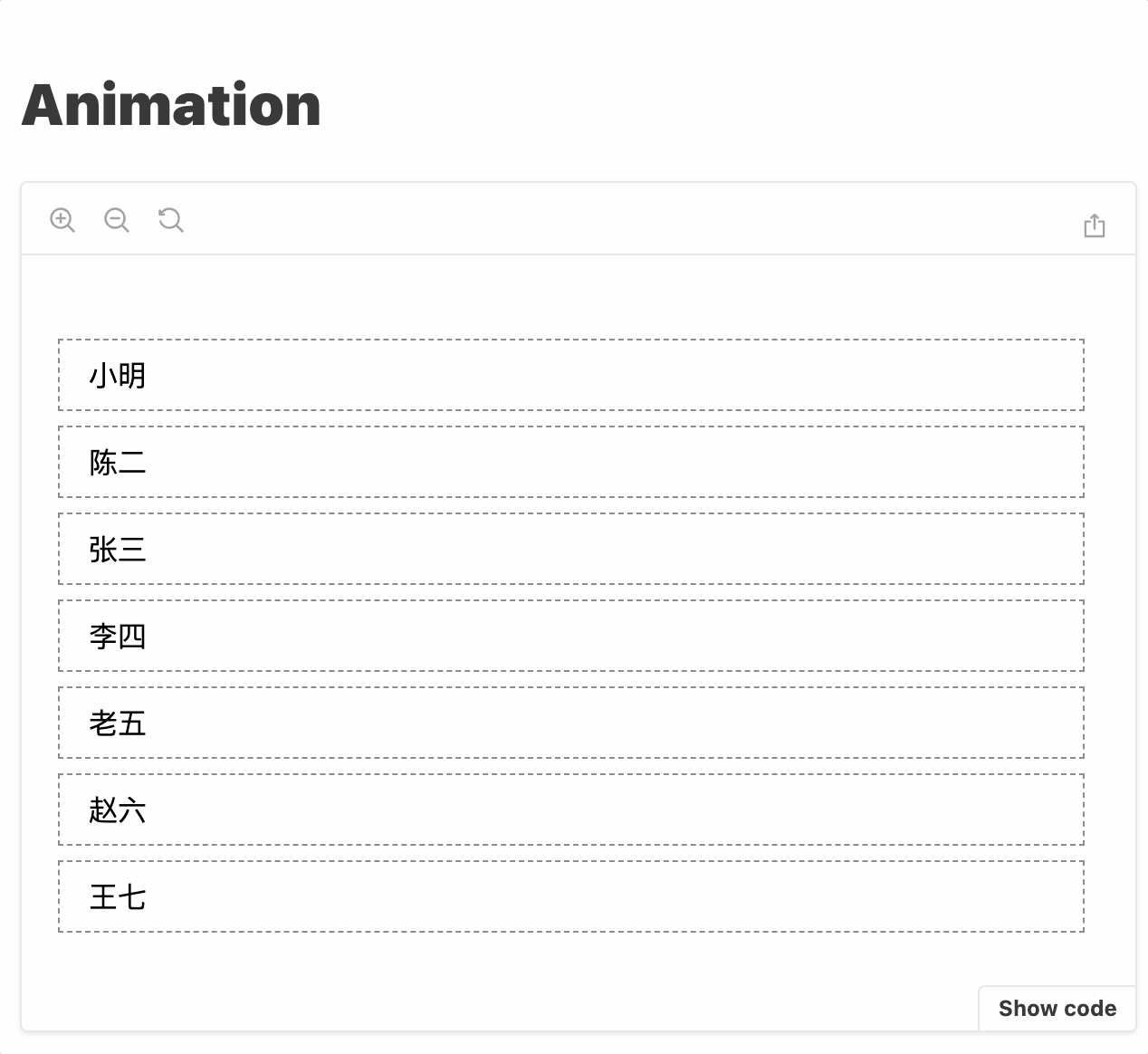The height and width of the screenshot is (1054, 1148).
Task: Click the 王七 row
Action: click(x=570, y=896)
